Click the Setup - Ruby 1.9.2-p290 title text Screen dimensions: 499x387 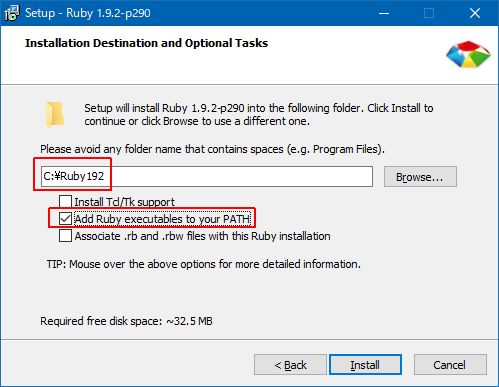[88, 13]
